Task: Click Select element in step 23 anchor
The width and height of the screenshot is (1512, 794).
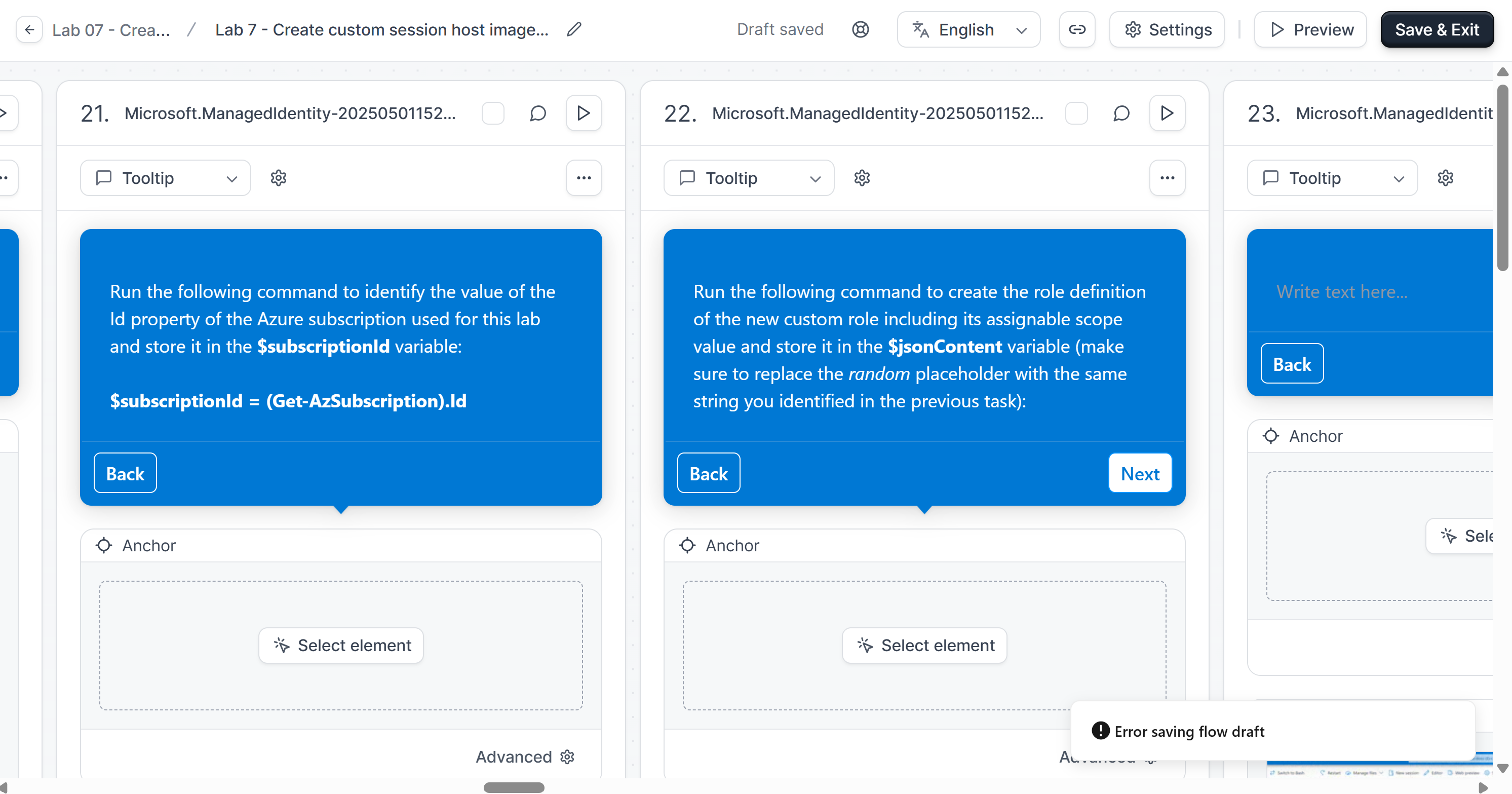Action: coord(1460,536)
